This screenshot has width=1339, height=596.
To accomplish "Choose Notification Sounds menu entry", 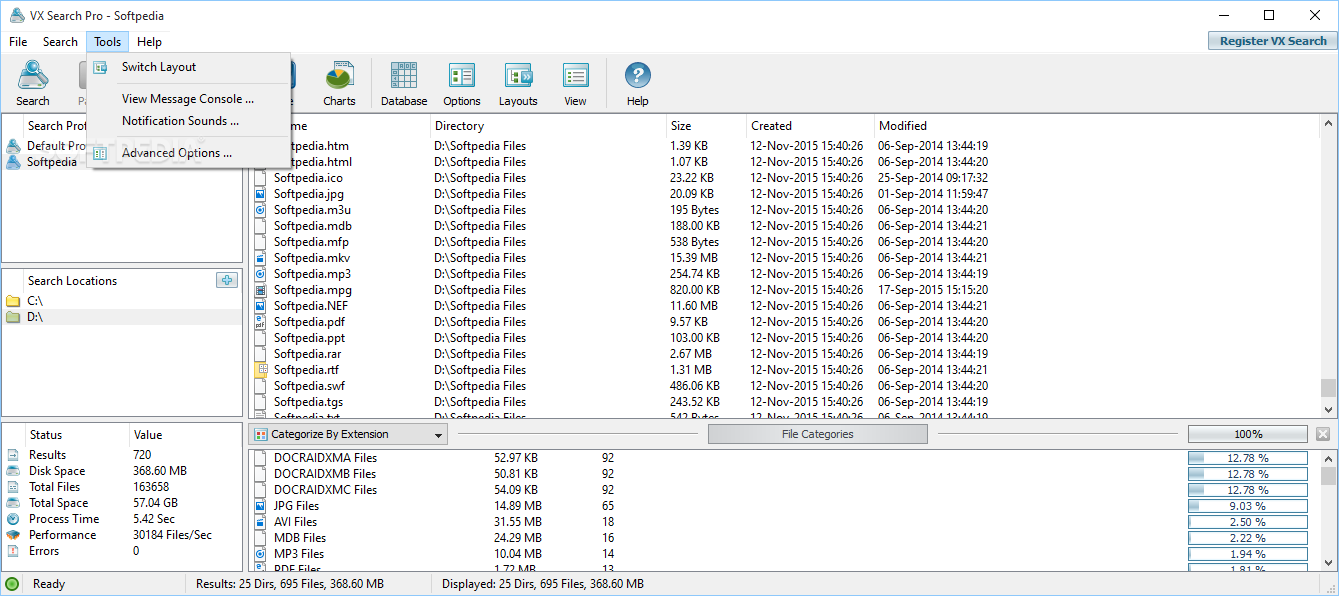I will (188, 121).
